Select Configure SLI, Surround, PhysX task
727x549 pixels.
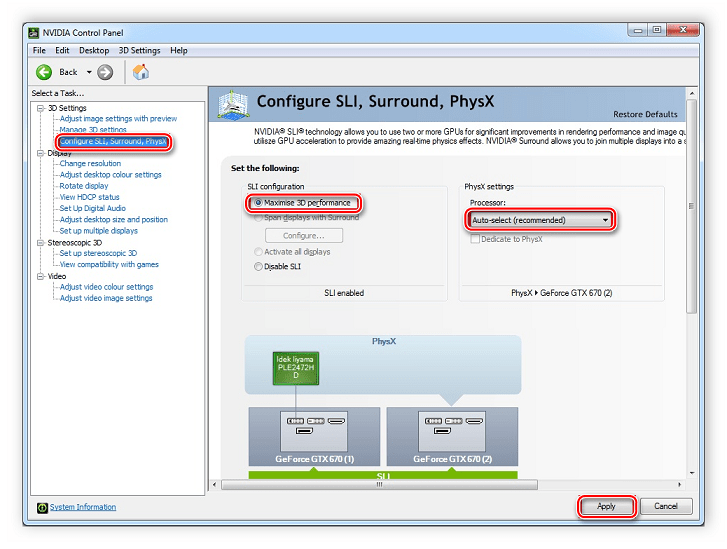tap(113, 141)
